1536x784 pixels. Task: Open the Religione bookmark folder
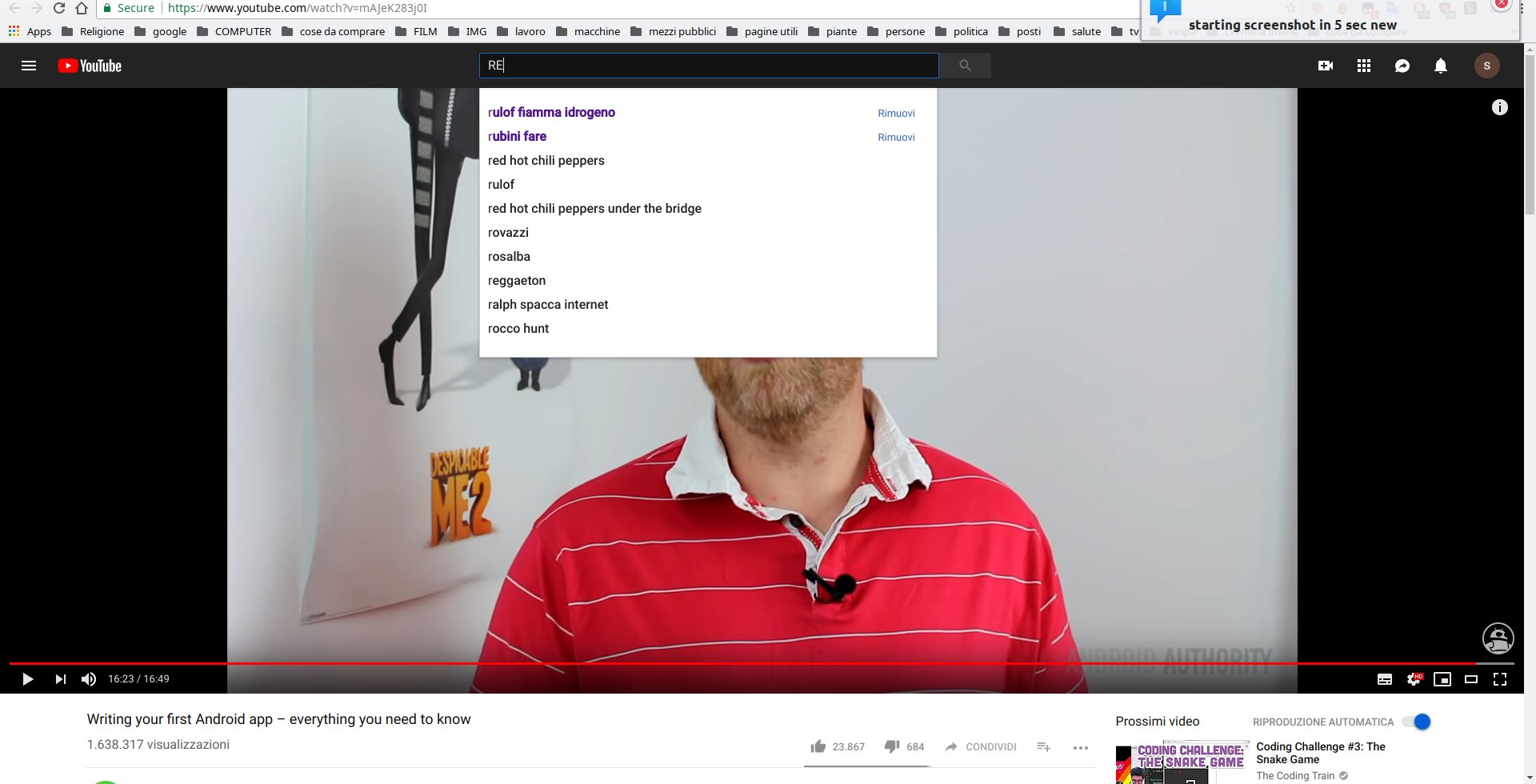pyautogui.click(x=93, y=31)
